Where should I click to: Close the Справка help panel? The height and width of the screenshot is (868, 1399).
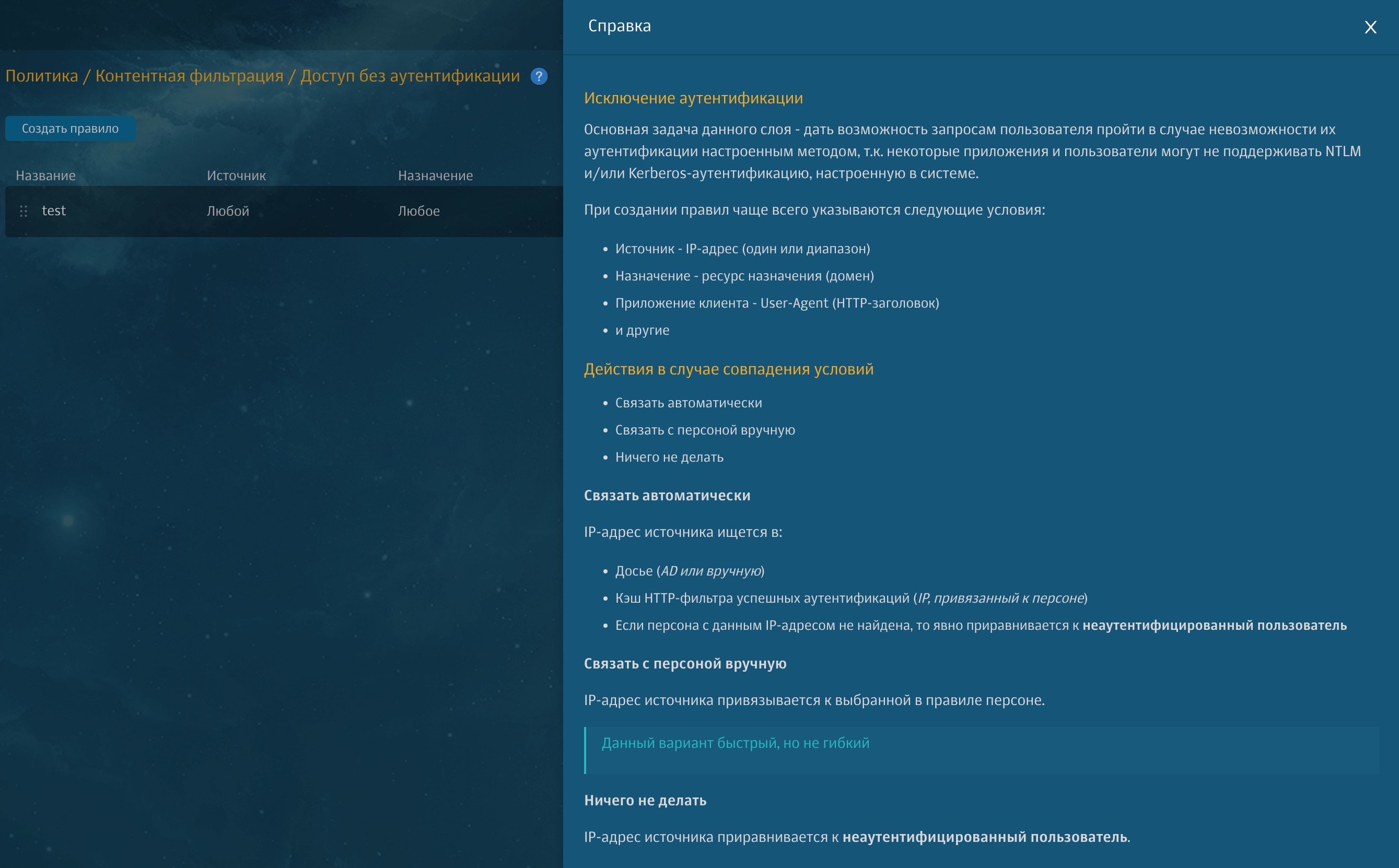[x=1370, y=28]
